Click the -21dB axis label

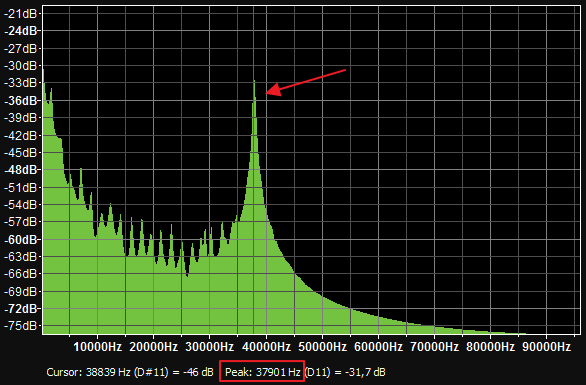pos(20,14)
